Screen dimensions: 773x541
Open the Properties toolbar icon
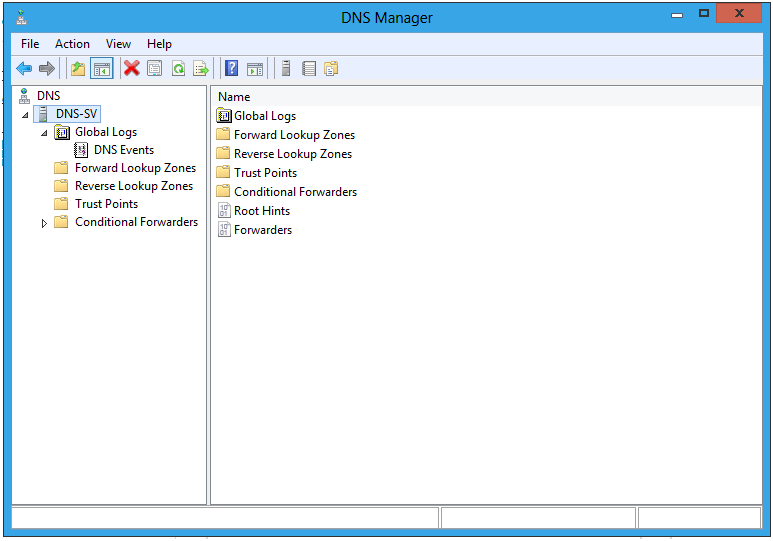pyautogui.click(x=155, y=69)
